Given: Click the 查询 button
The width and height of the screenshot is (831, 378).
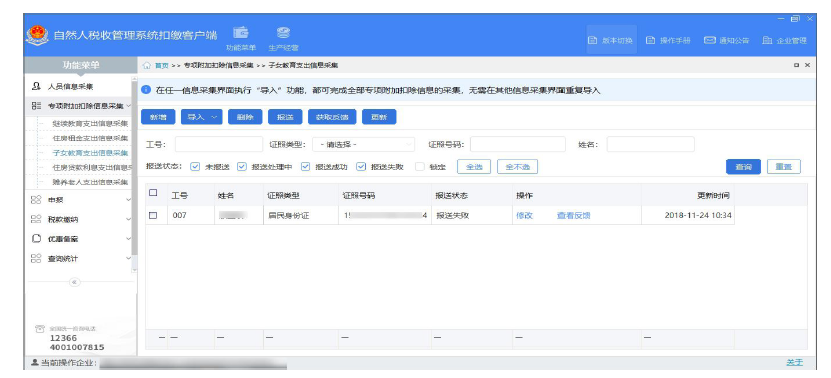Looking at the screenshot, I should tap(743, 166).
